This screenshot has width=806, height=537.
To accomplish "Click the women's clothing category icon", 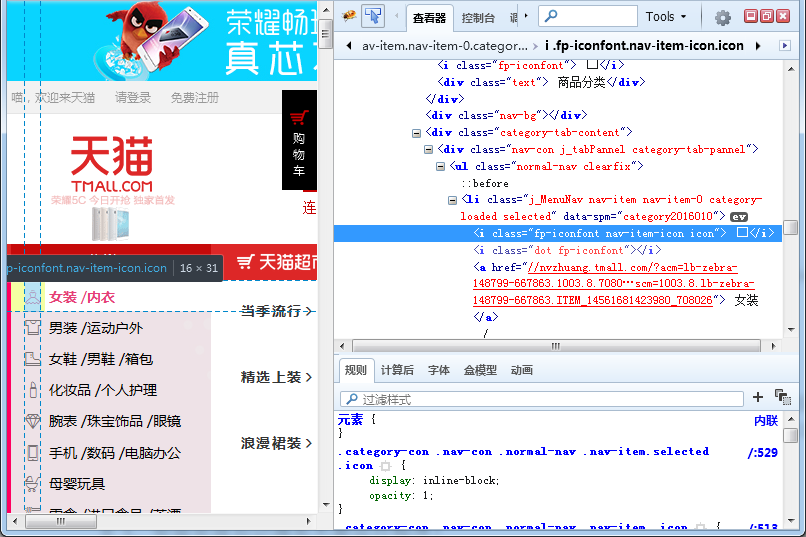I will click(x=32, y=297).
